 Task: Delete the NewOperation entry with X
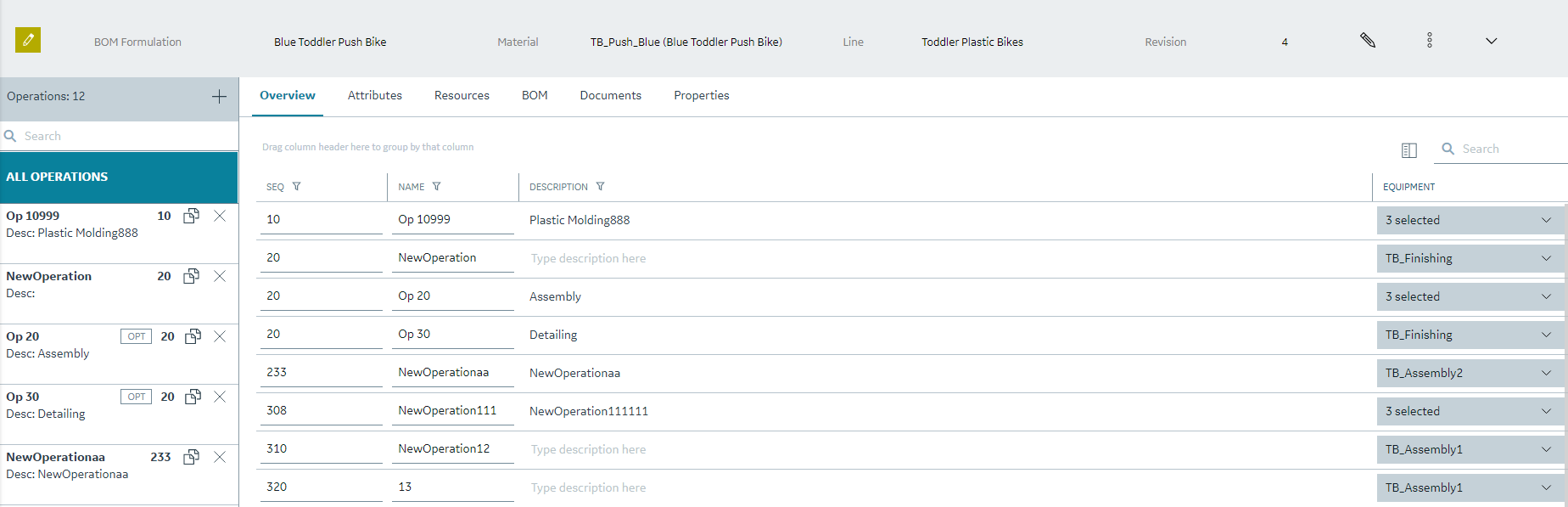pyautogui.click(x=220, y=276)
